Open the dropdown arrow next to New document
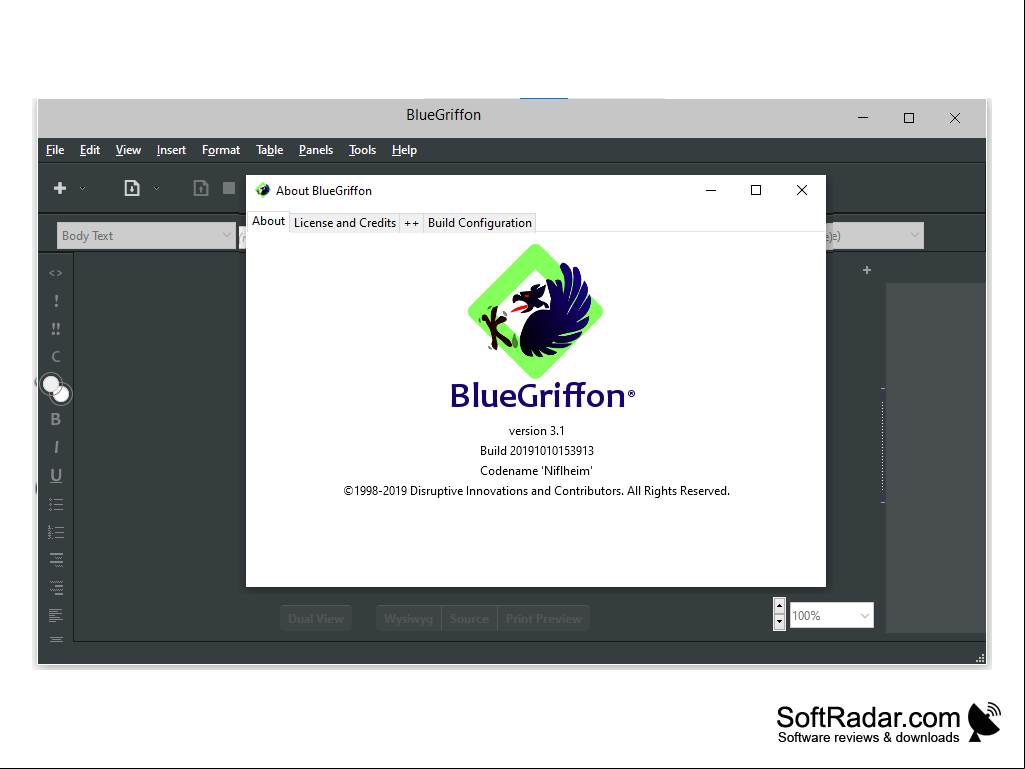This screenshot has width=1025, height=769. coord(82,188)
